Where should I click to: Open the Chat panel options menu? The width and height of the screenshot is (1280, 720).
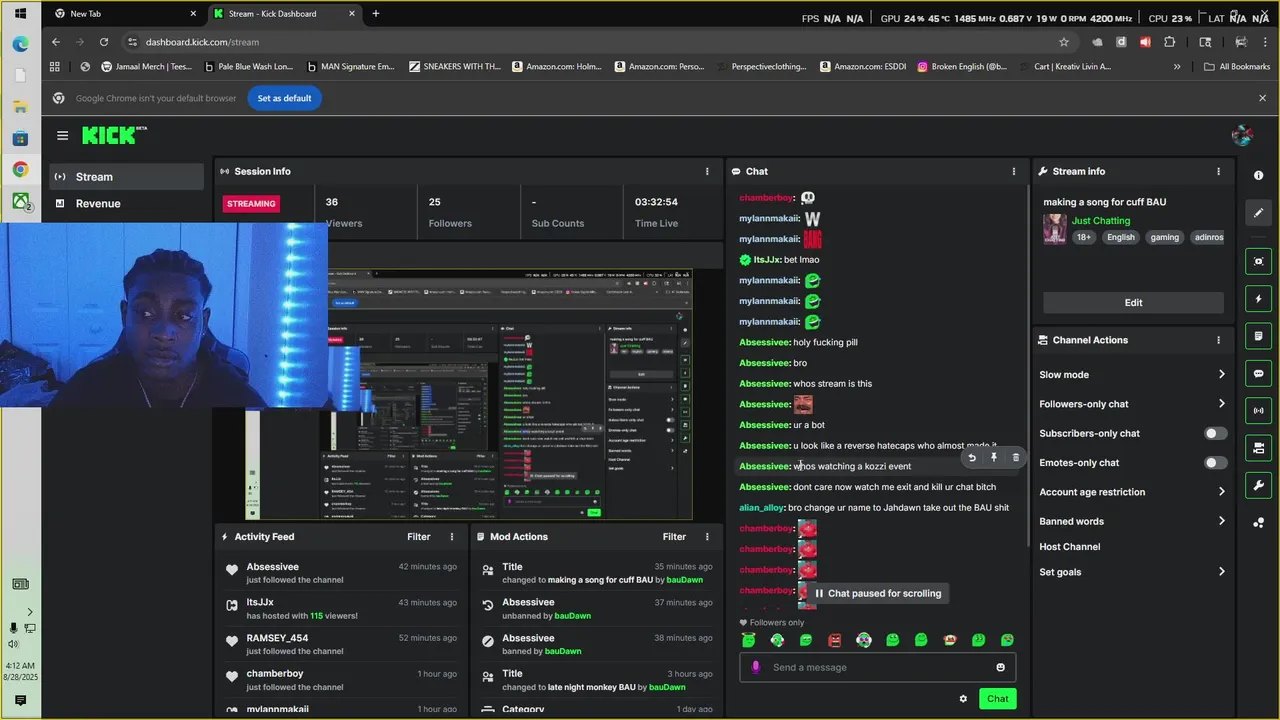point(1013,171)
